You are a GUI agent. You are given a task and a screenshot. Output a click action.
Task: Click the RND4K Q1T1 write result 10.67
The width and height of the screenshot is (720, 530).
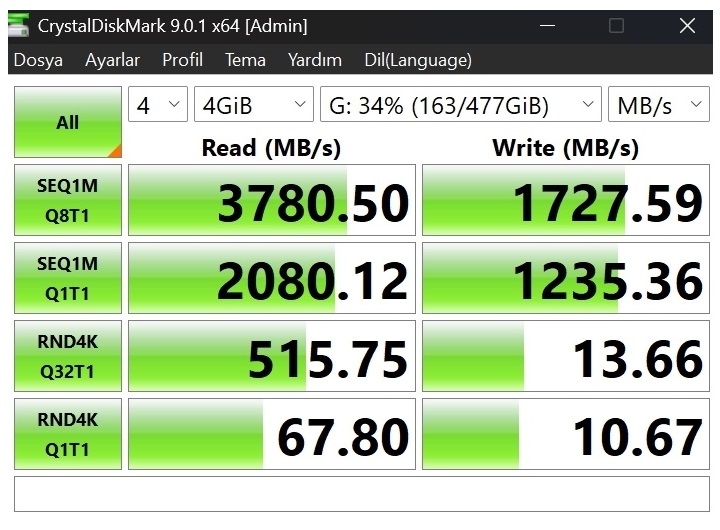coord(565,434)
